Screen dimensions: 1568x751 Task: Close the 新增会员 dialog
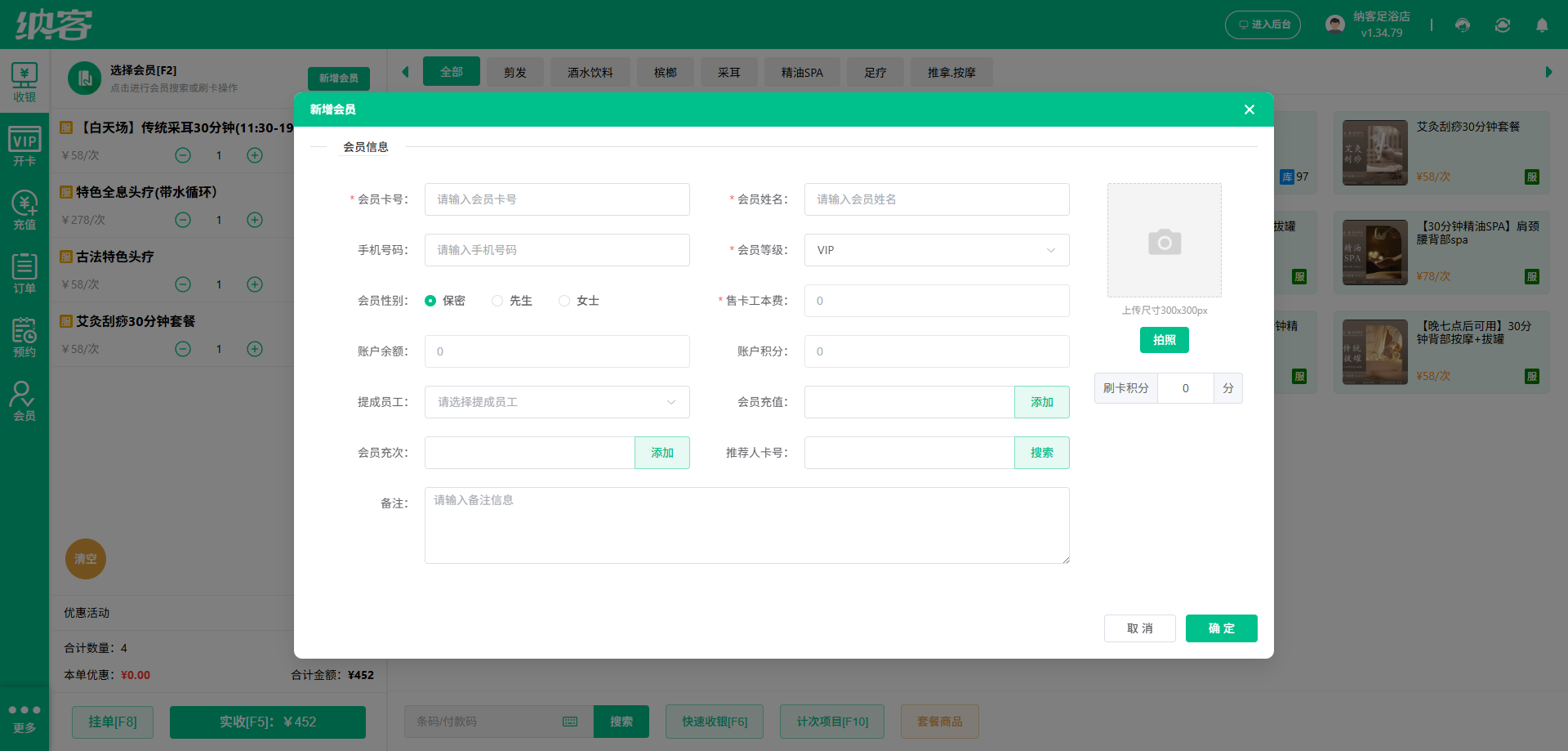(x=1249, y=110)
